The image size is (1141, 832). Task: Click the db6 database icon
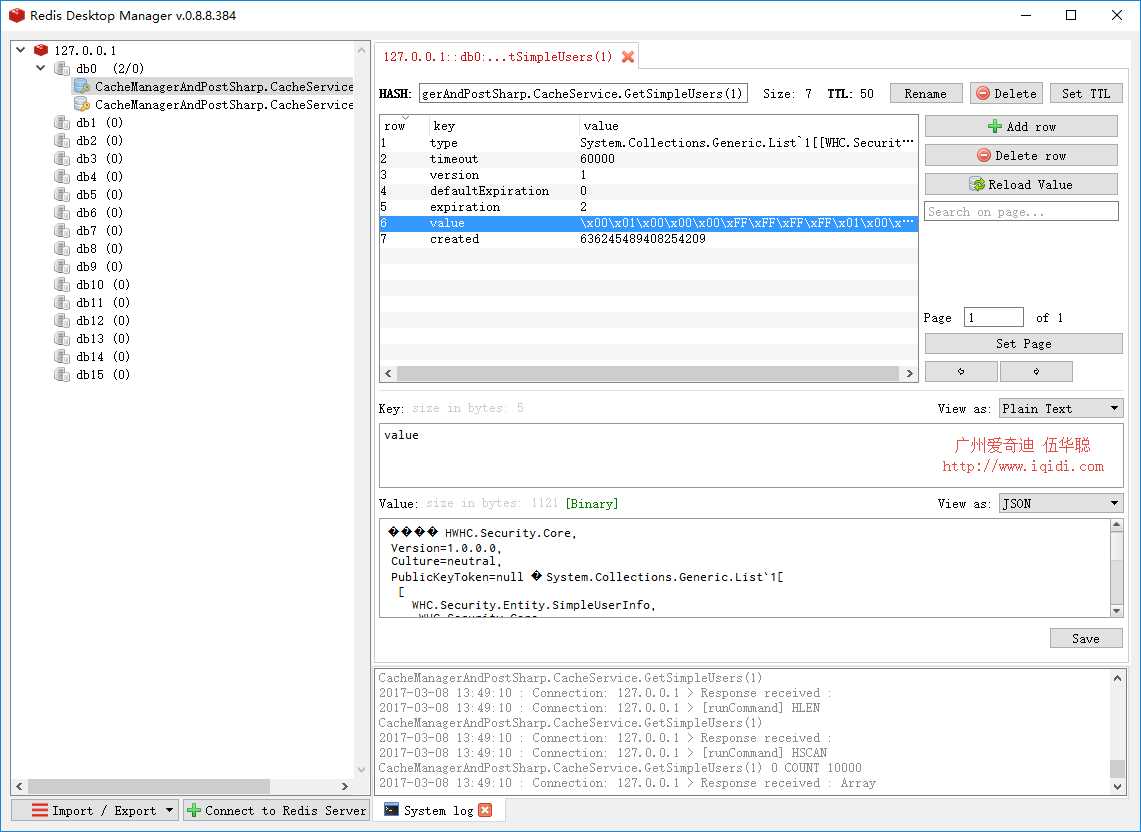(x=63, y=213)
